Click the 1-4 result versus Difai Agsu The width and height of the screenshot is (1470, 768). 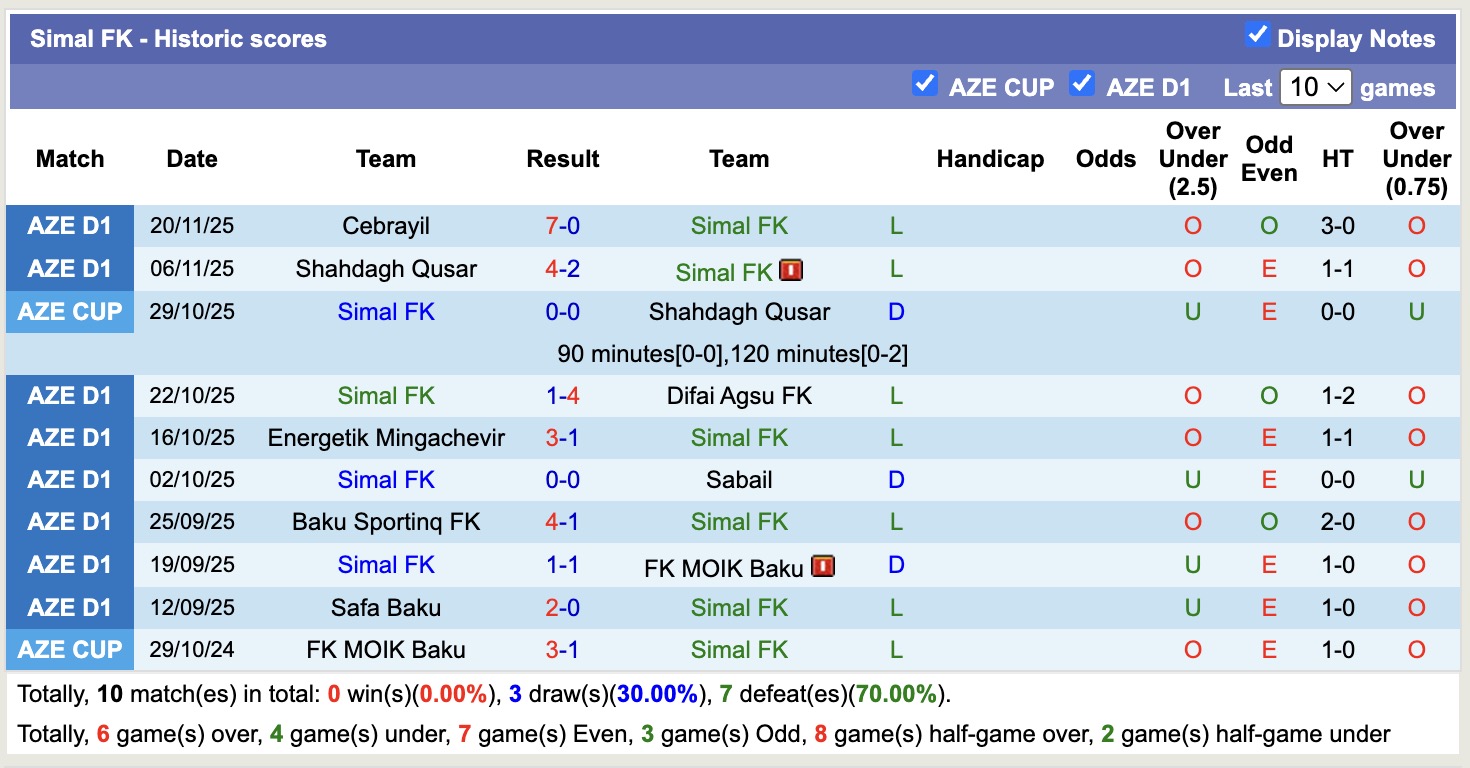(x=563, y=396)
